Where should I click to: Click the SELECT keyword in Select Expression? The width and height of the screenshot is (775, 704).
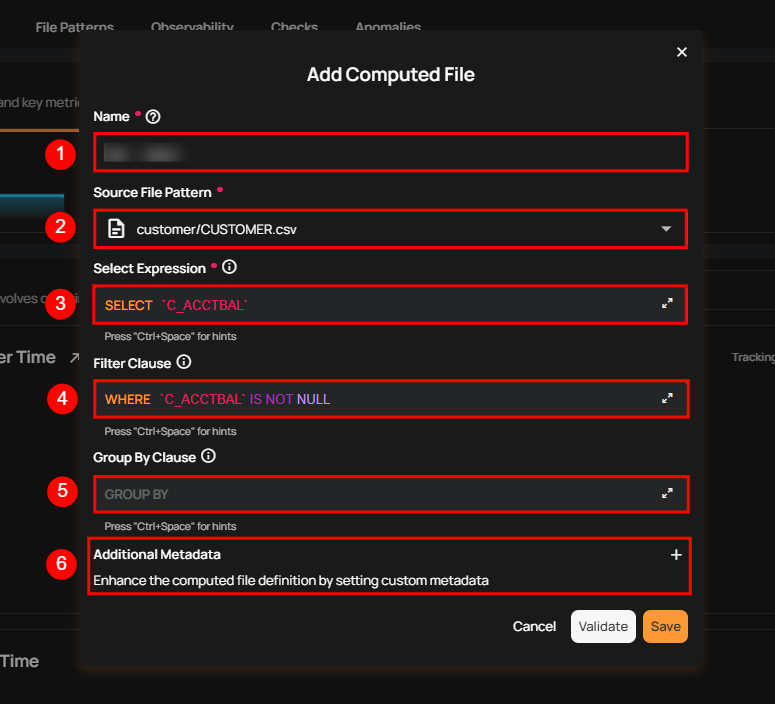(x=129, y=306)
